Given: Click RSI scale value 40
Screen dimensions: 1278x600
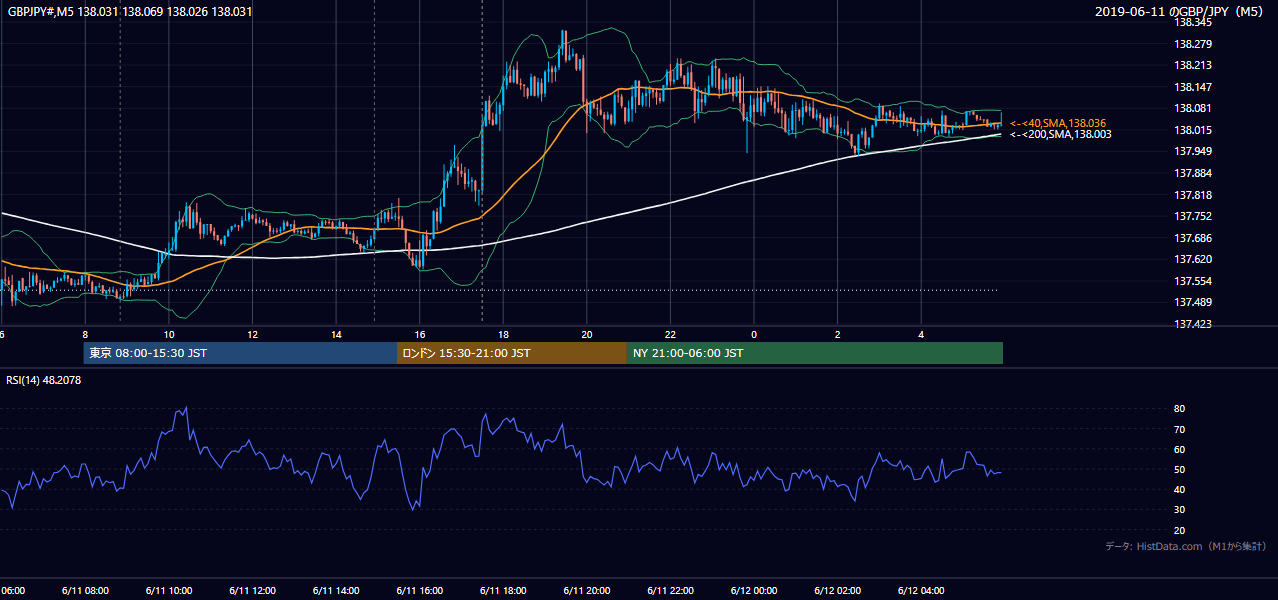Looking at the screenshot, I should tap(1180, 489).
